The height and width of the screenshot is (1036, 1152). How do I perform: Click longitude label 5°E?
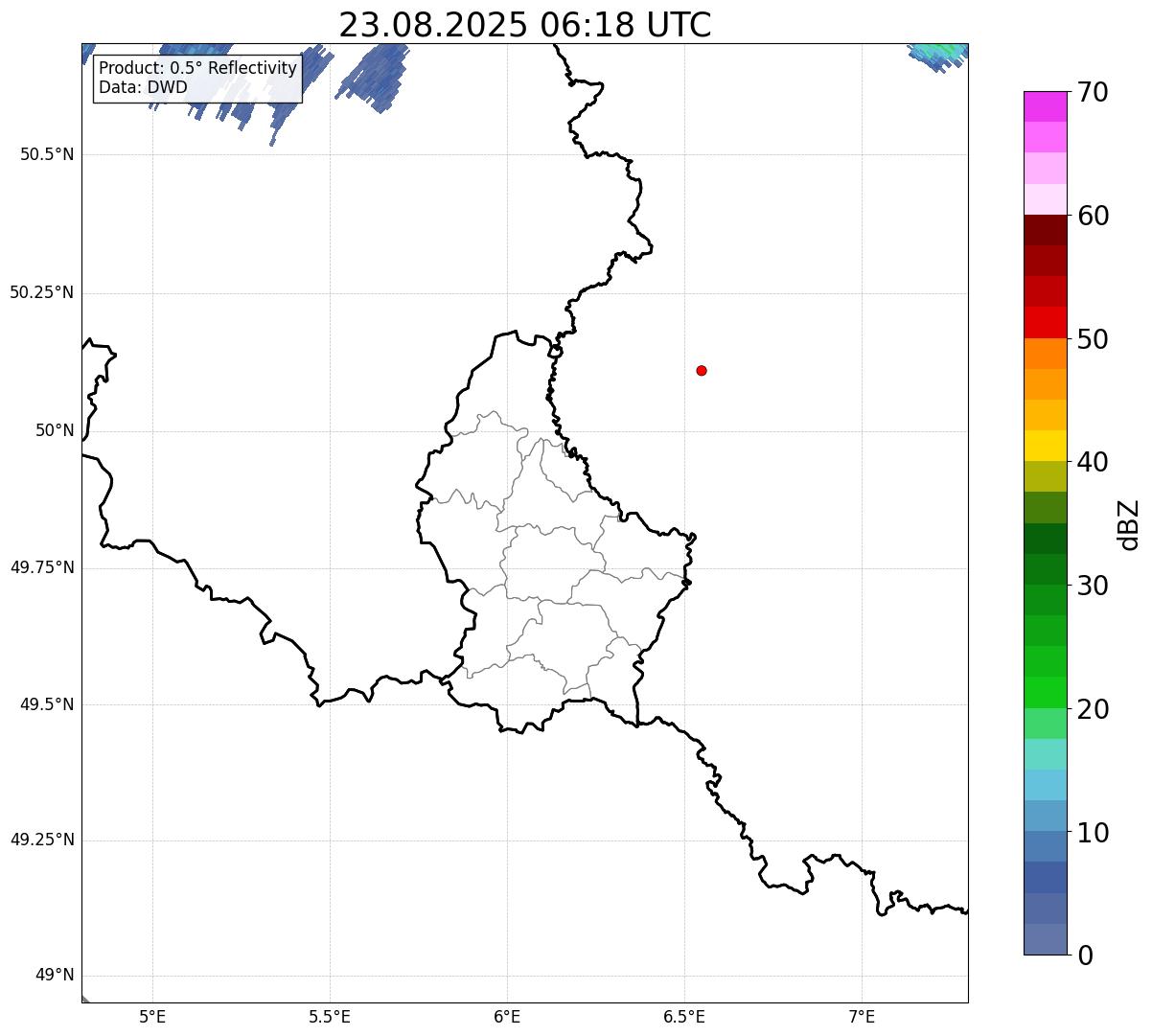click(152, 1016)
